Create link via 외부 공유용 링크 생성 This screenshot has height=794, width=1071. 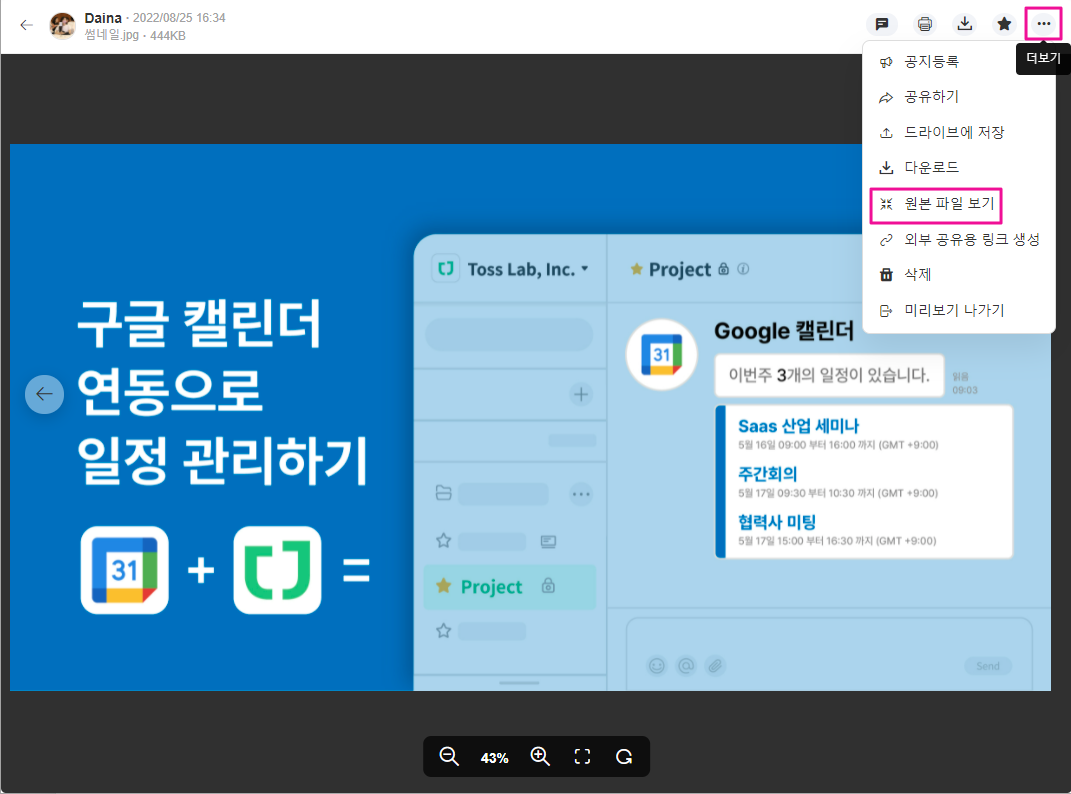959,239
